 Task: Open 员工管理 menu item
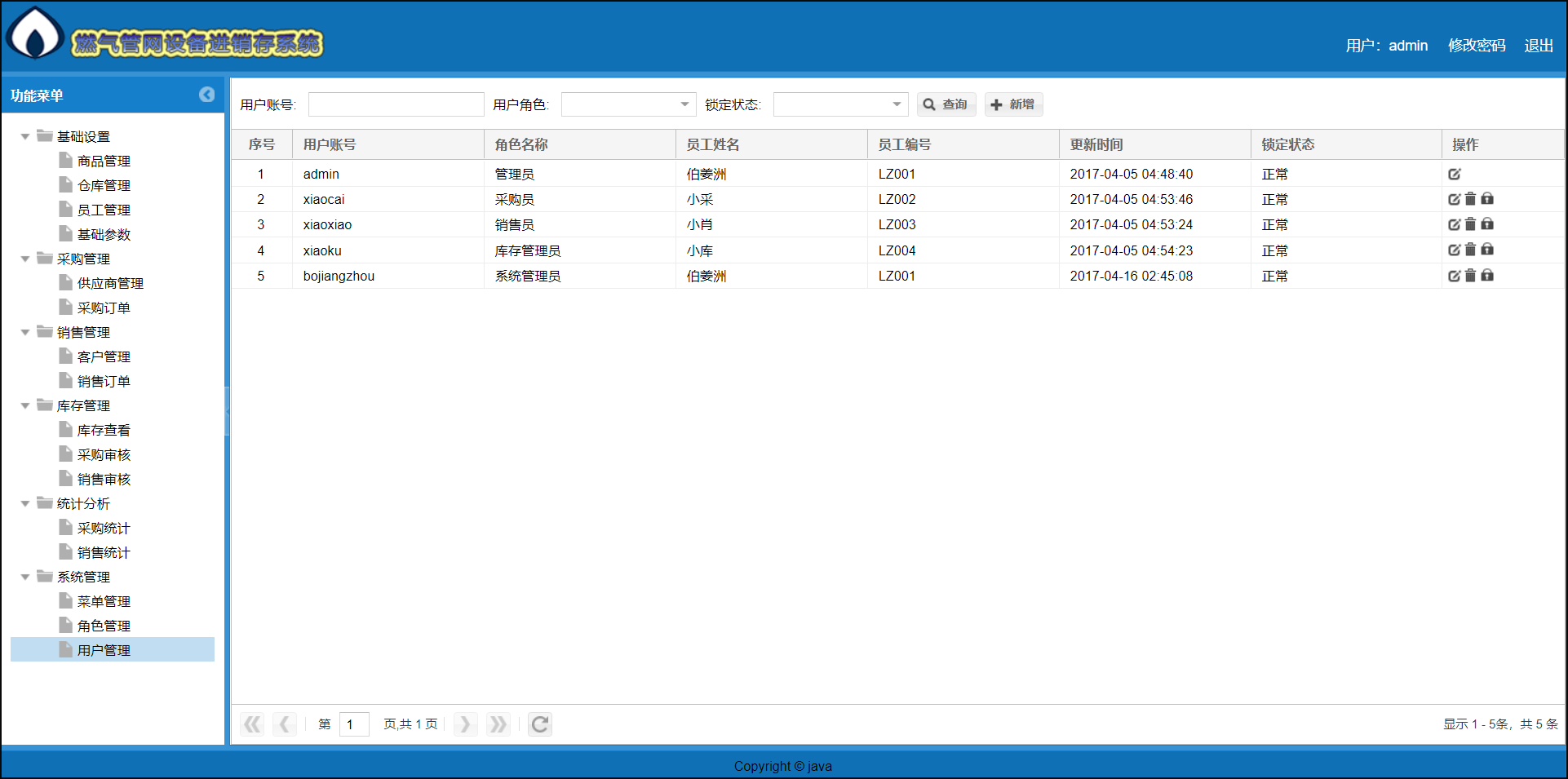(104, 210)
